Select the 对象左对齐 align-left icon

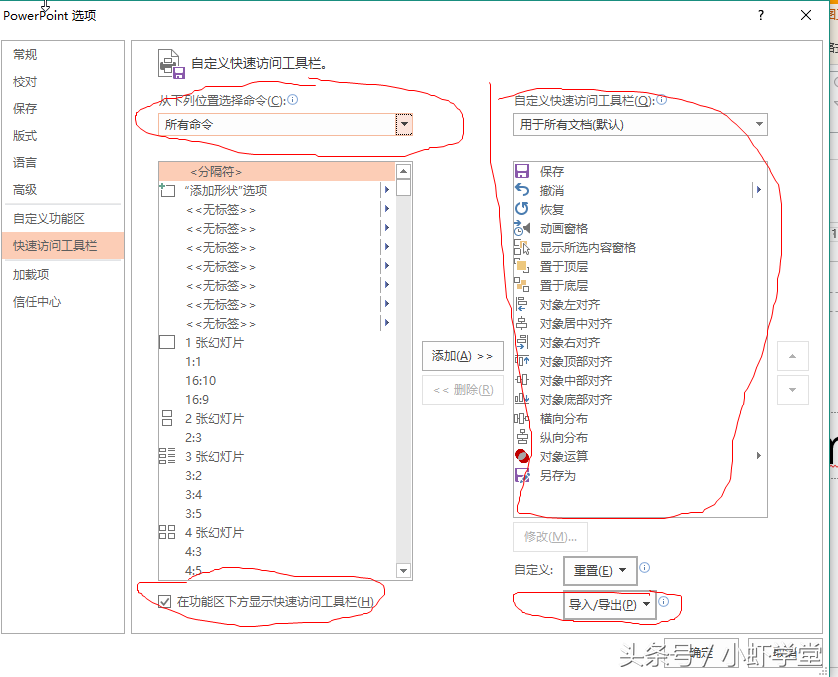tap(522, 304)
